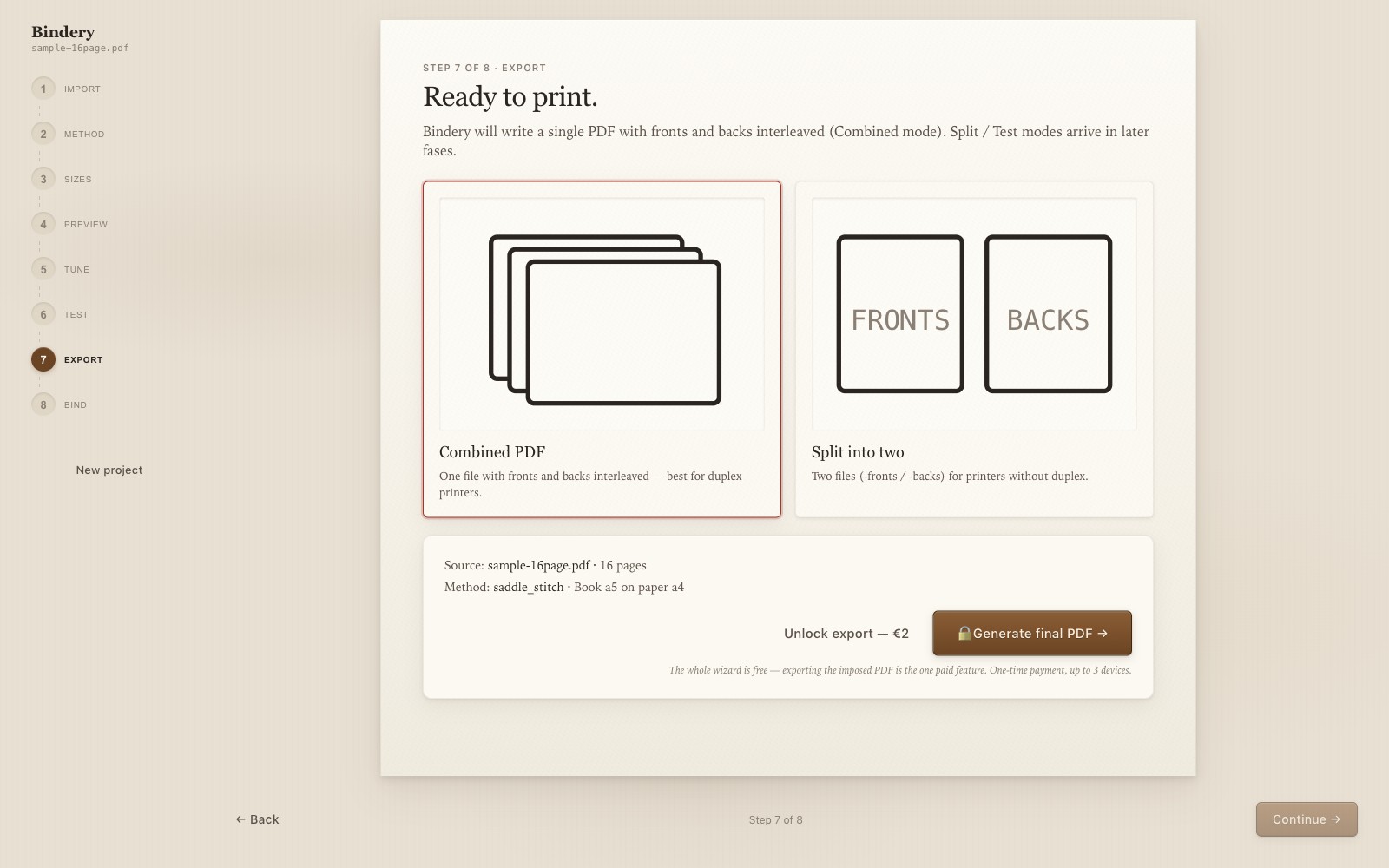Go Back to previous step
This screenshot has width=1389, height=868.
pyautogui.click(x=257, y=819)
